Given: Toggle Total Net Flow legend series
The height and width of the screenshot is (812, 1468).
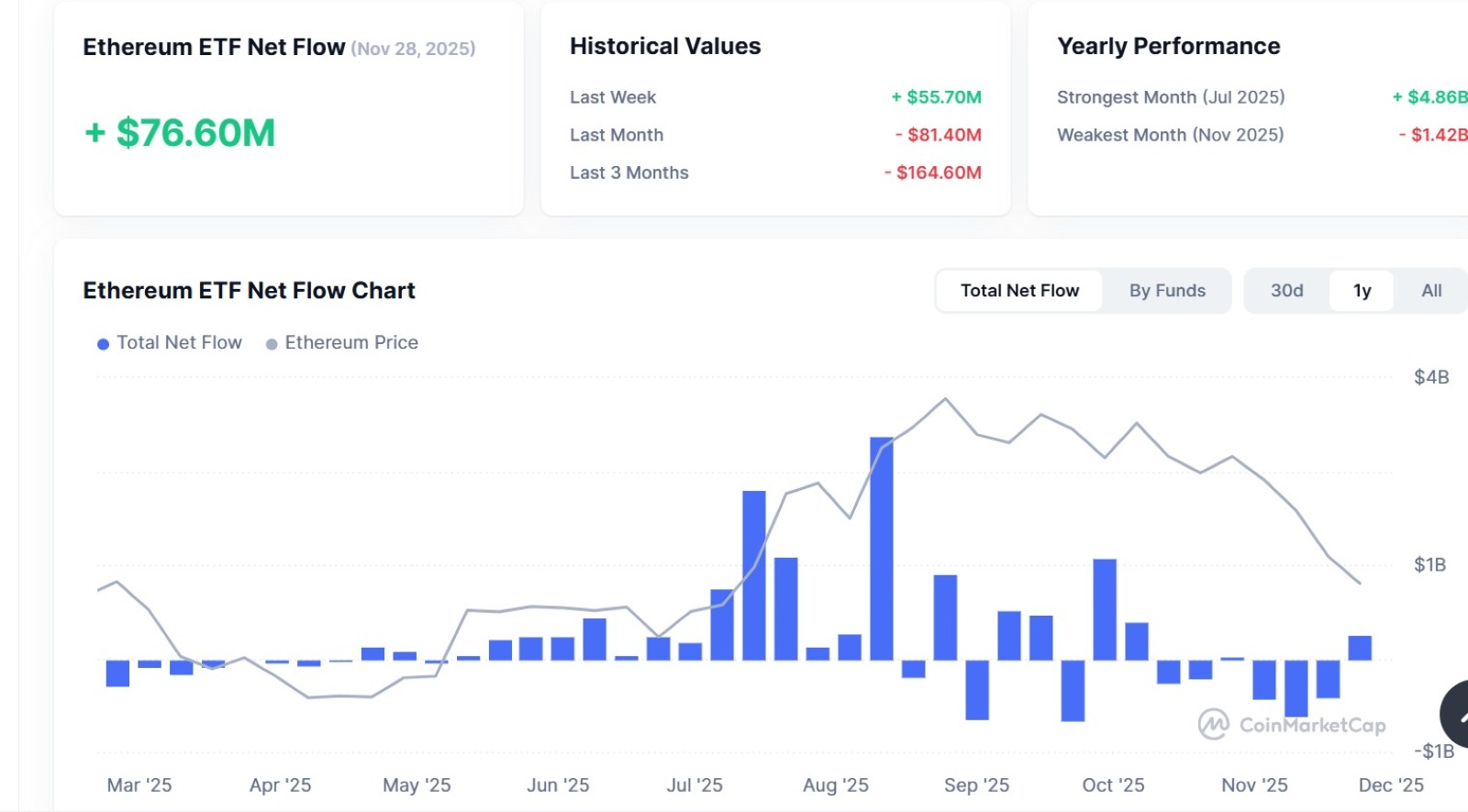Looking at the screenshot, I should coord(170,342).
